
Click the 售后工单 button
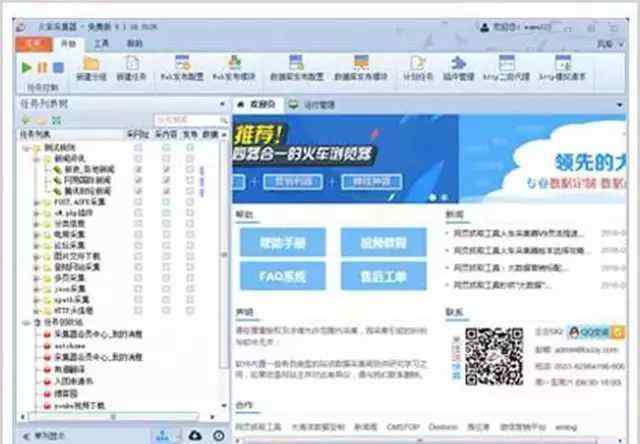click(383, 276)
